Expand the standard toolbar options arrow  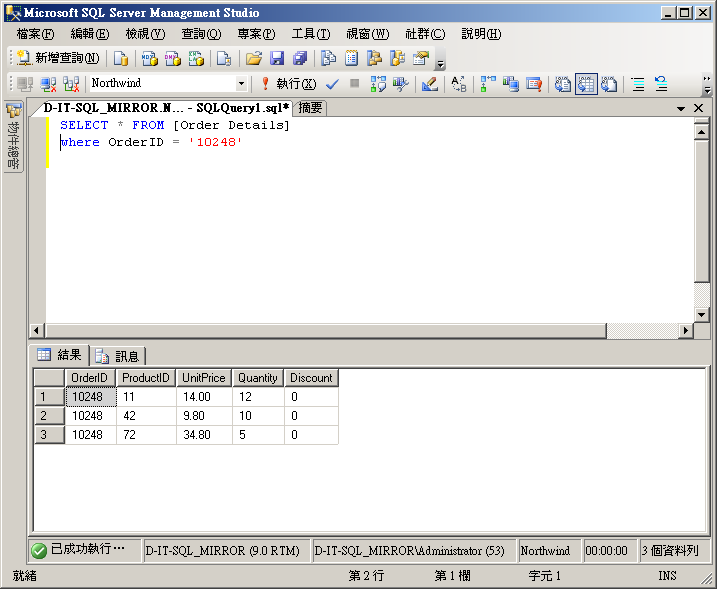[x=440, y=64]
